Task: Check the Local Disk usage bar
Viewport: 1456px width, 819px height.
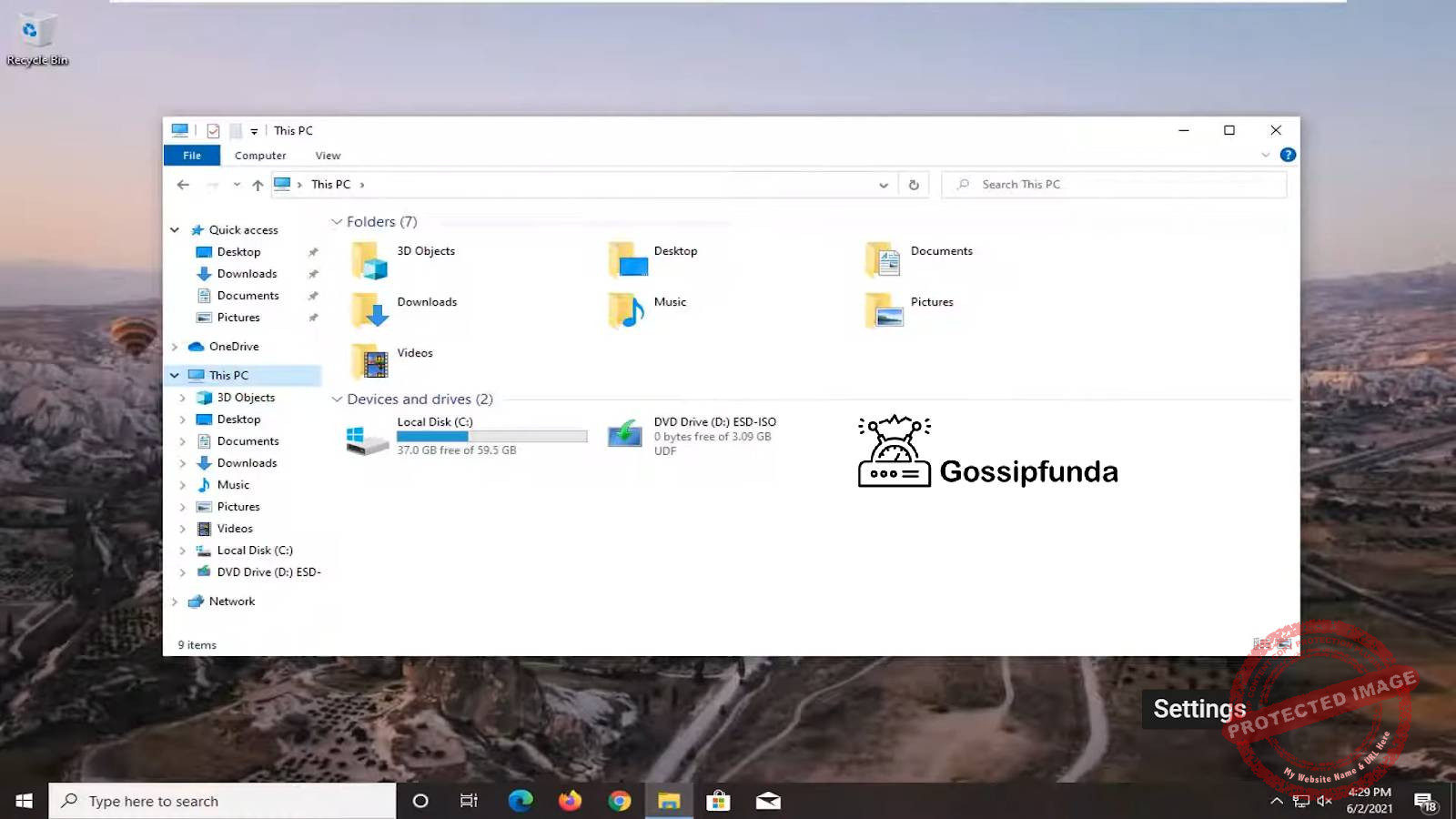Action: [x=491, y=436]
